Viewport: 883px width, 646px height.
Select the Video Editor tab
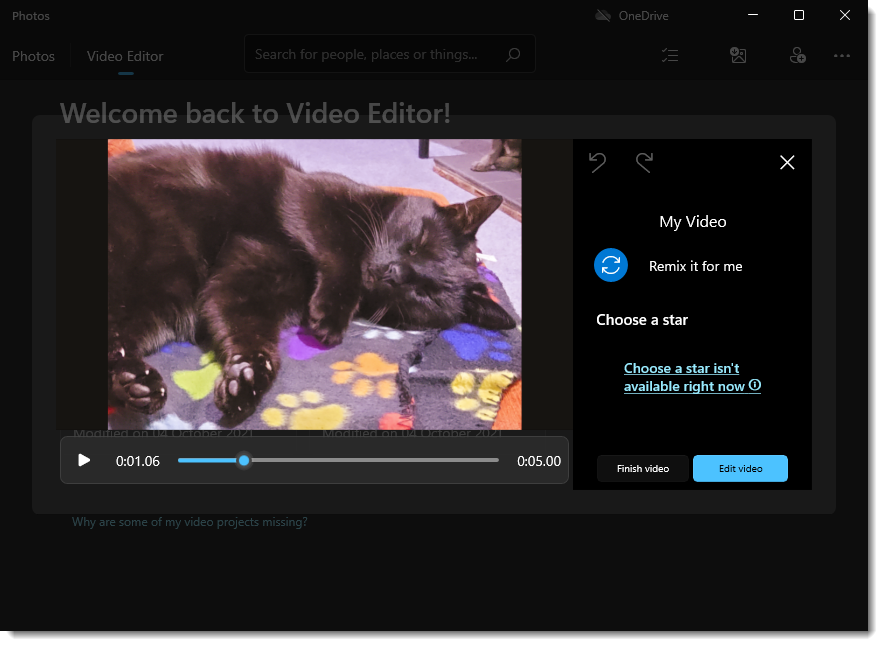point(125,56)
